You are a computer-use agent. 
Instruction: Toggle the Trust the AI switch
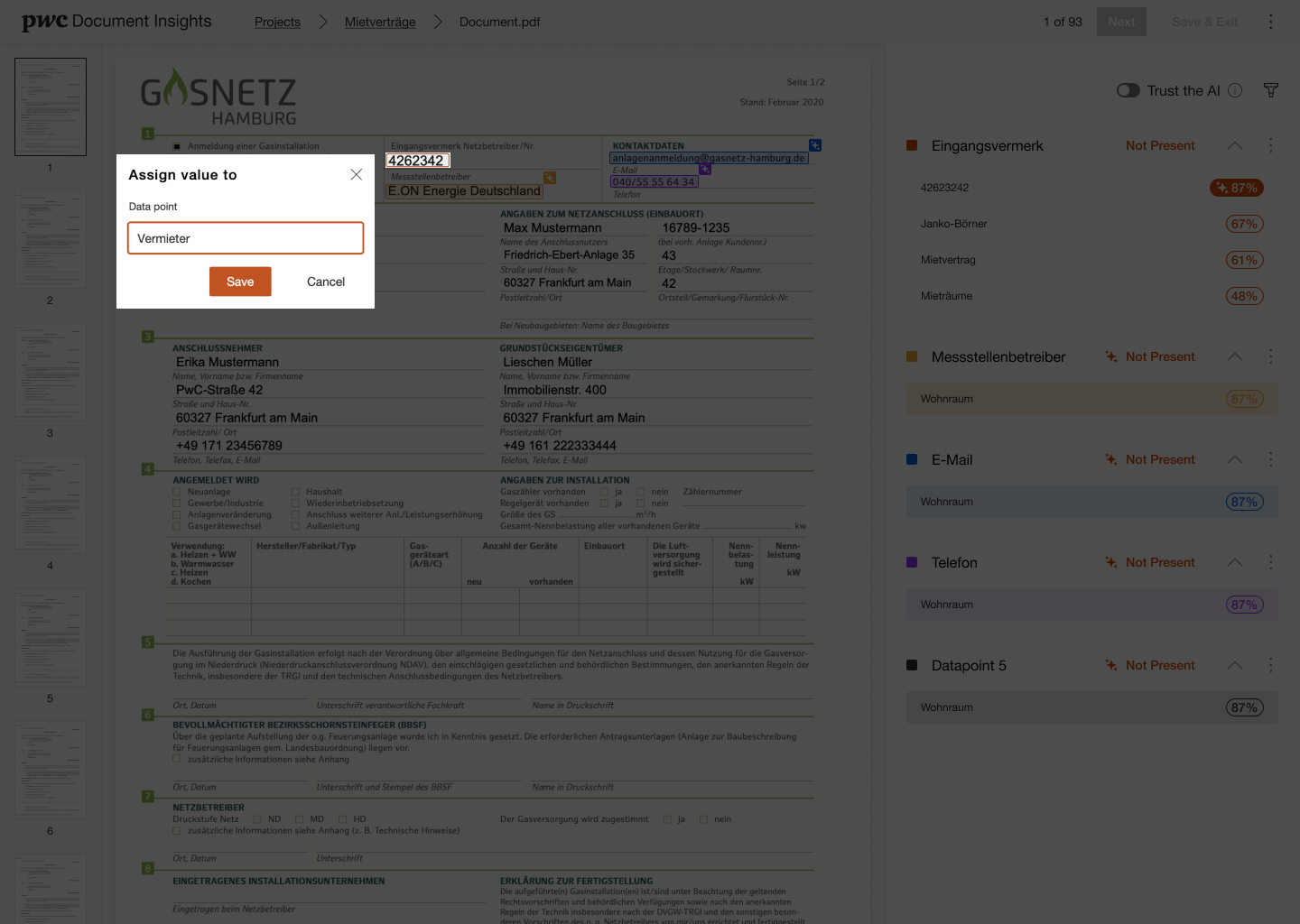[1128, 90]
